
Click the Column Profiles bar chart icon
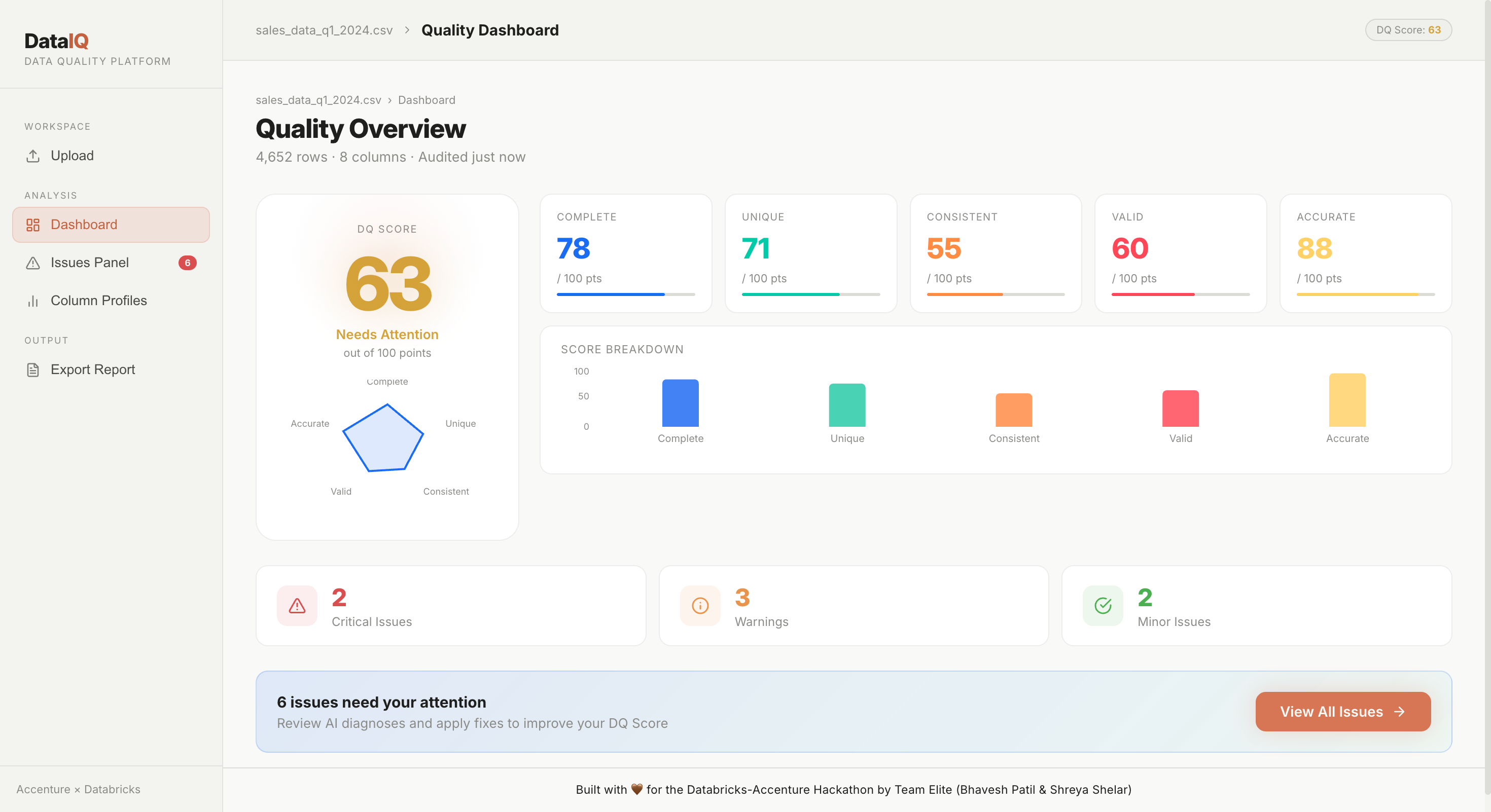coord(33,301)
